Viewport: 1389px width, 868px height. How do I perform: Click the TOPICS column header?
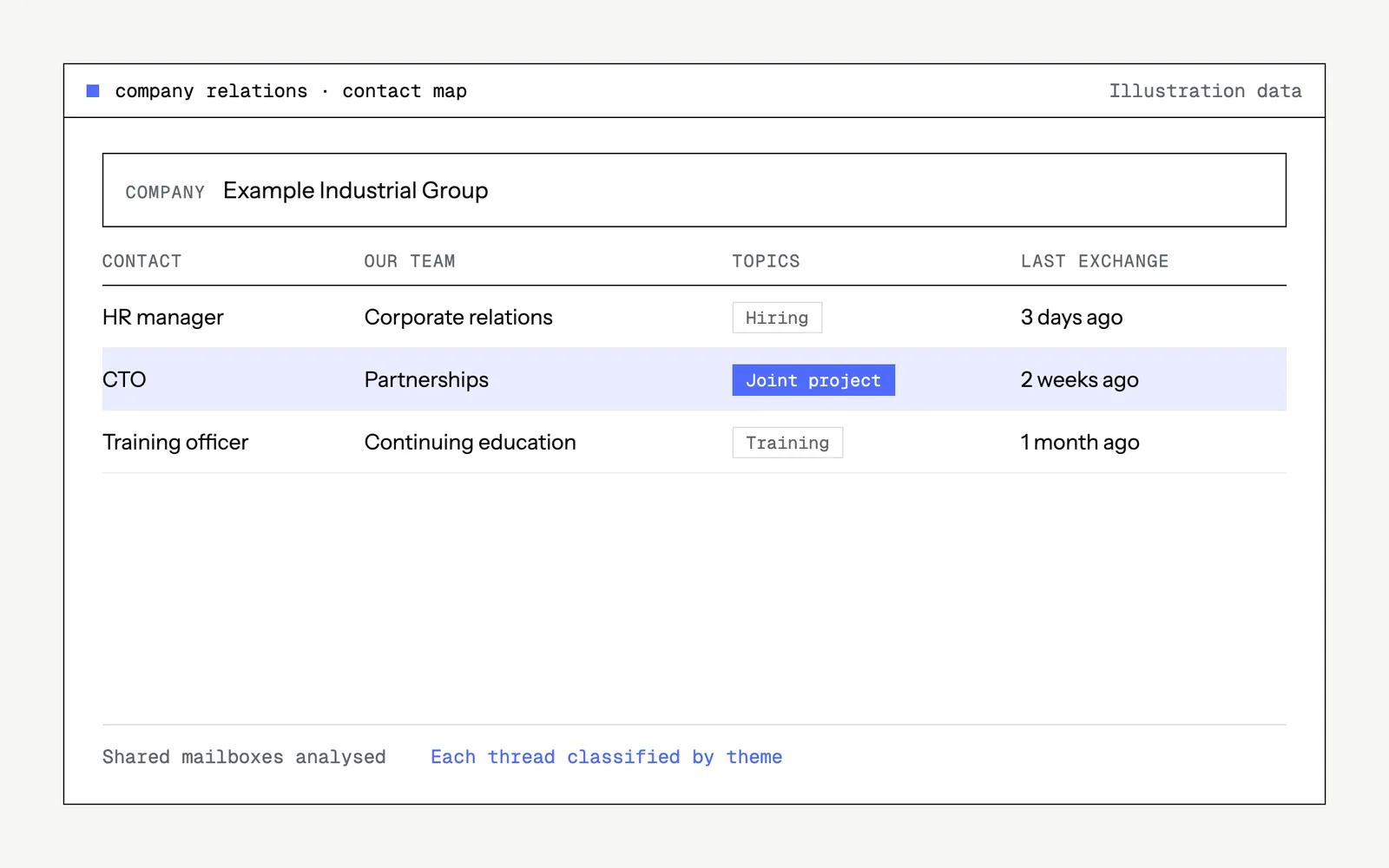766,261
